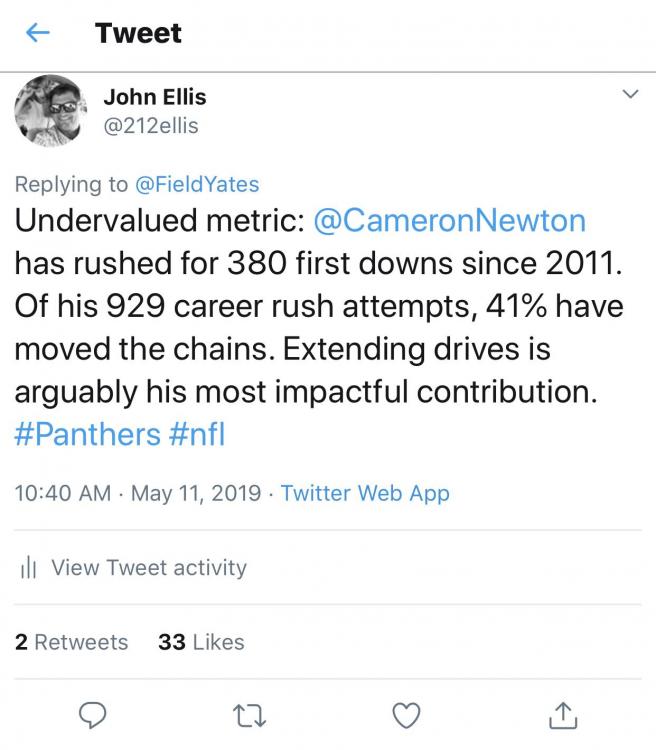Show the 2 Retweets list

pos(72,642)
